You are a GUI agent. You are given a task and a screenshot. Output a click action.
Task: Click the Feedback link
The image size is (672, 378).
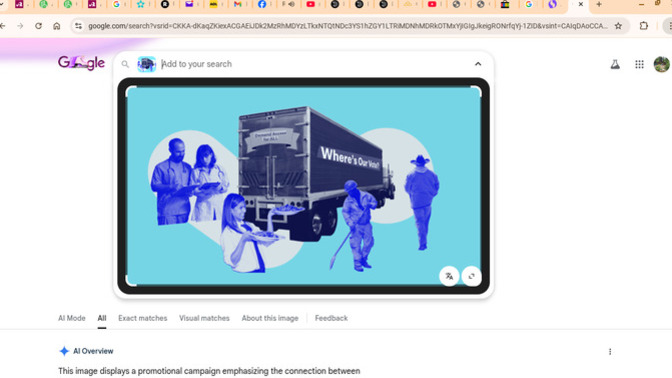pos(331,318)
